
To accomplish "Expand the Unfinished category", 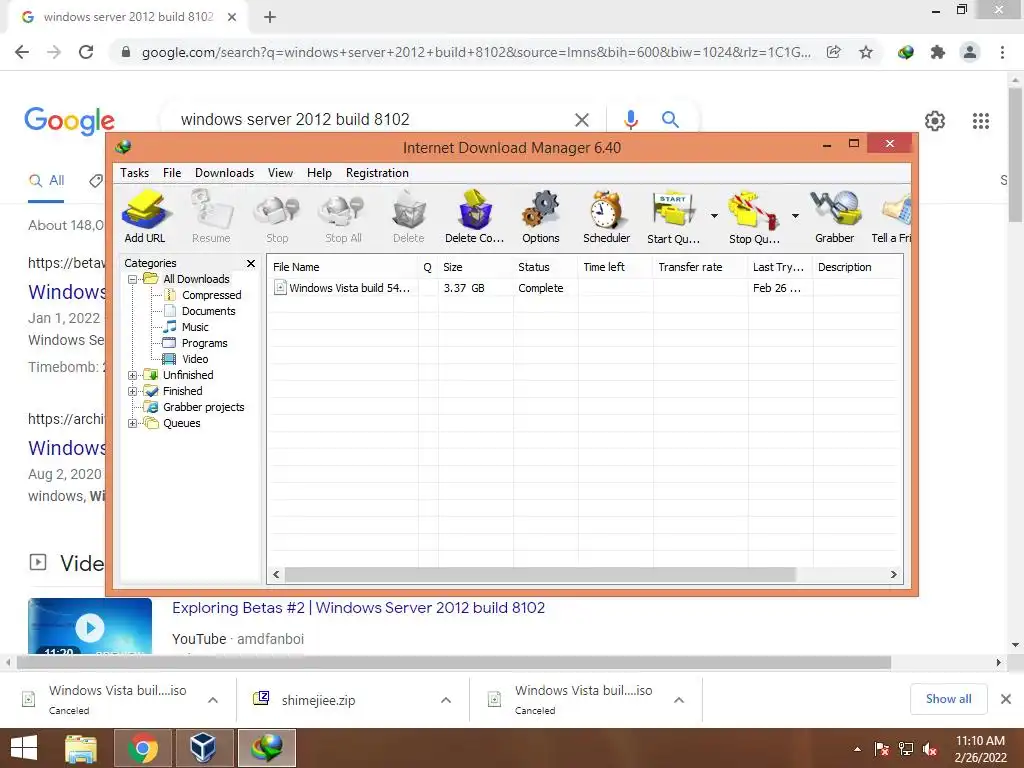I will [133, 376].
